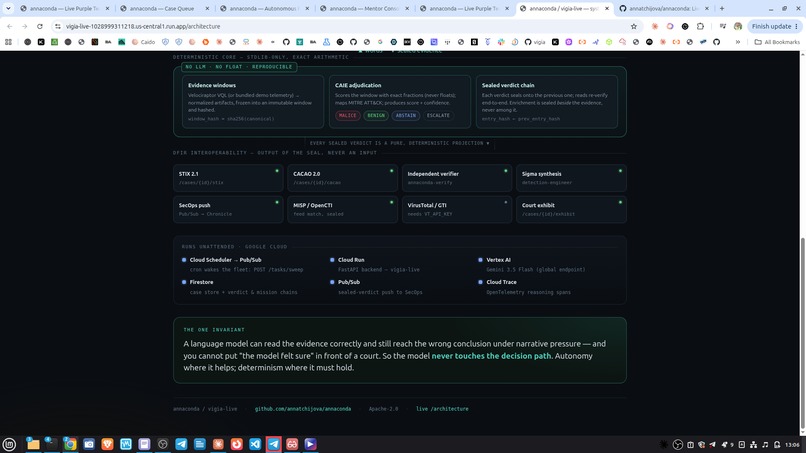The image size is (806, 453).
Task: Open the Linux Mint start menu
Action: 9,444
